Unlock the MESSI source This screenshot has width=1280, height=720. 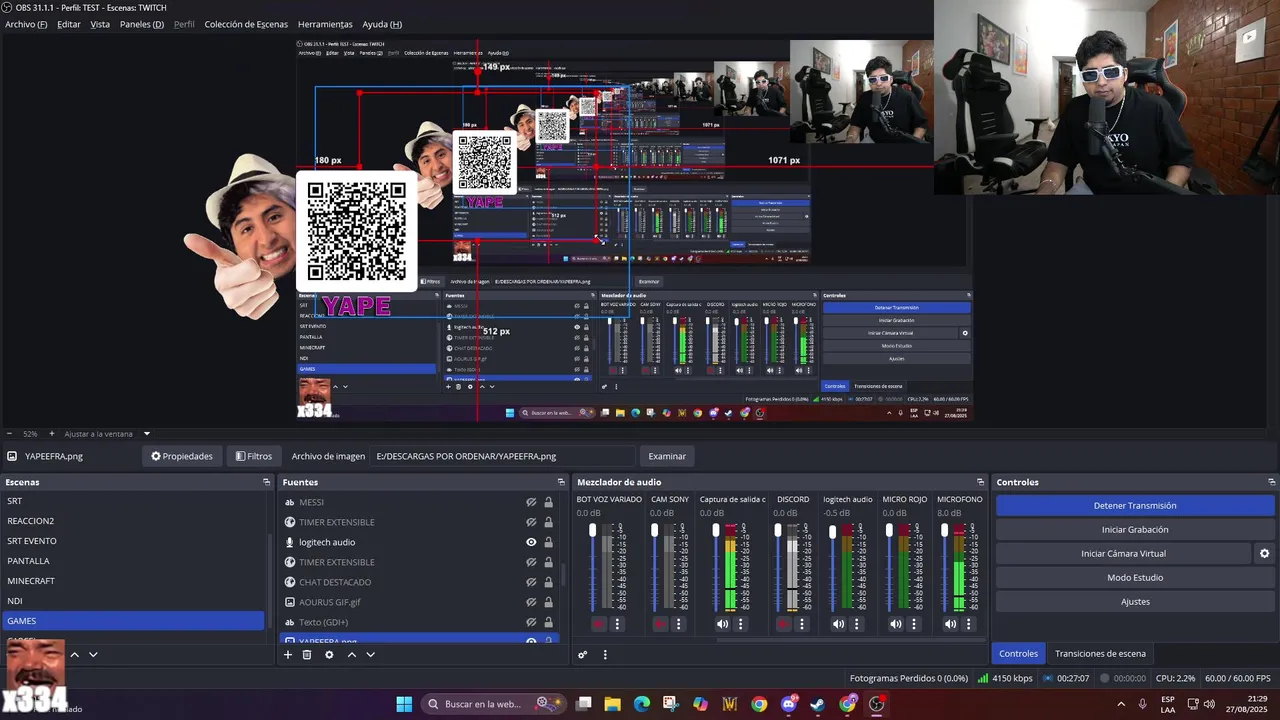pos(548,502)
